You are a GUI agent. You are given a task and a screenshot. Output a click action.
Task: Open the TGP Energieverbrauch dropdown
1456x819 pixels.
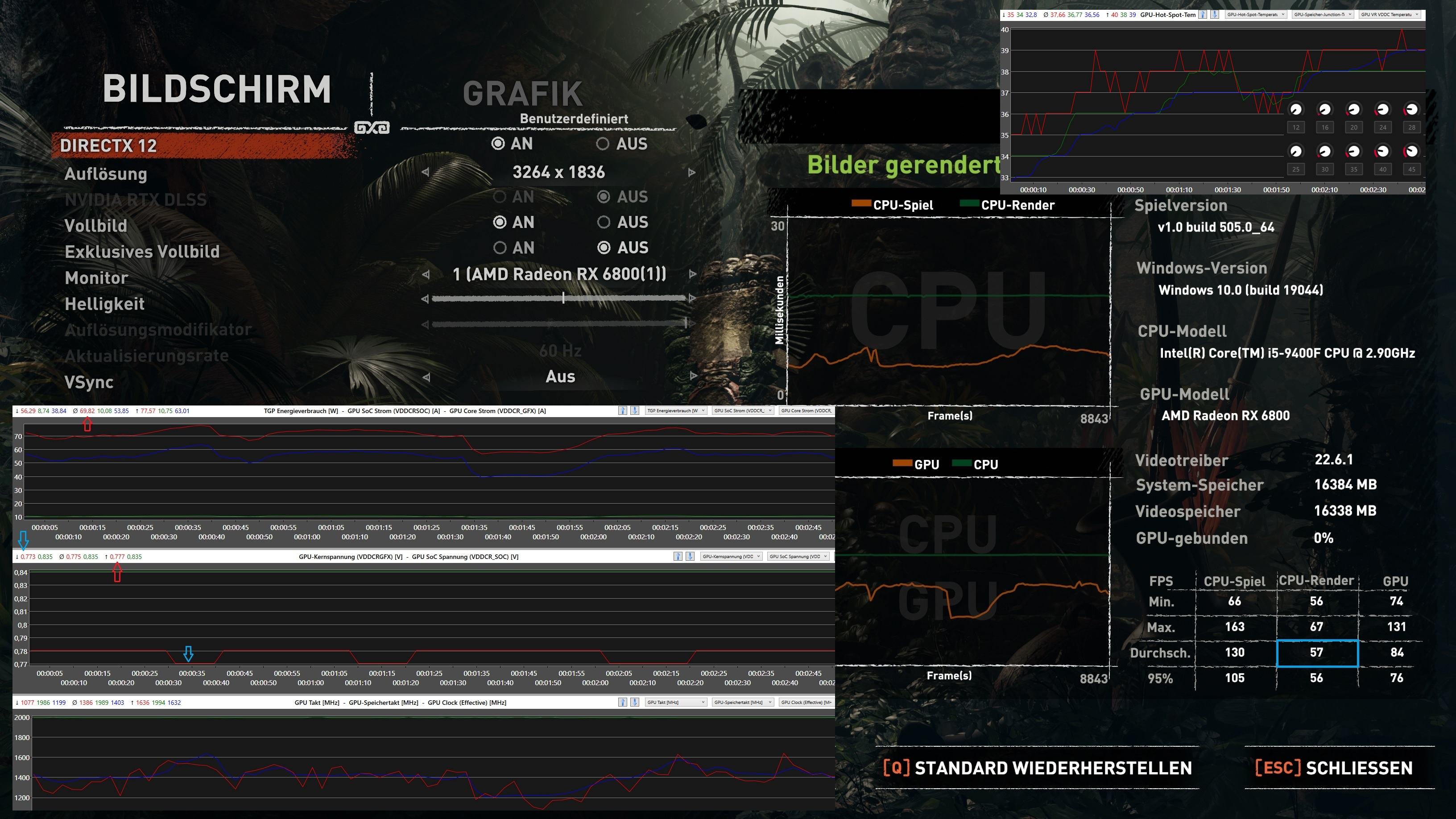click(x=676, y=410)
